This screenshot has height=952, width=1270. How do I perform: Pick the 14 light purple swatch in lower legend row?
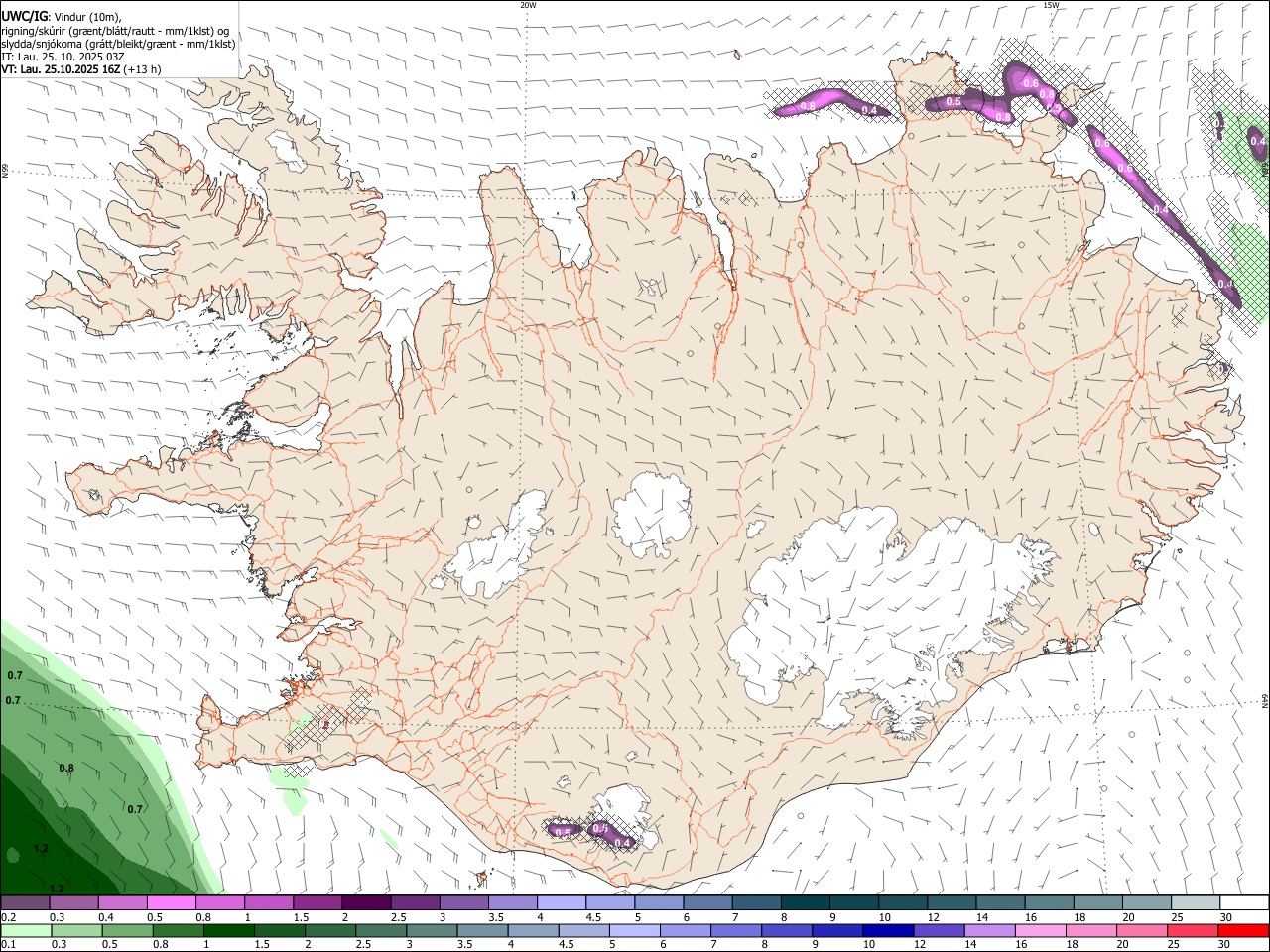[x=991, y=931]
